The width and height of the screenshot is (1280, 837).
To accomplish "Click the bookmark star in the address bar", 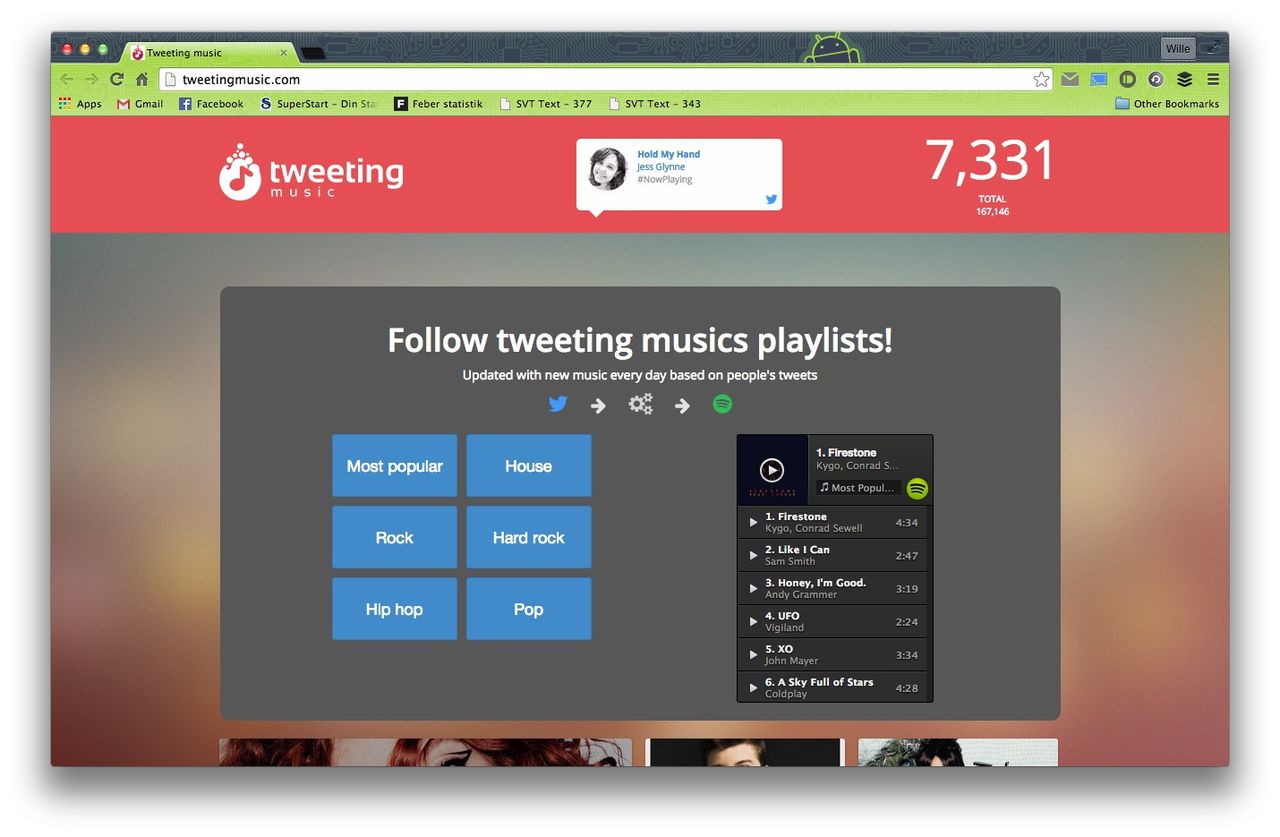I will pos(1041,78).
